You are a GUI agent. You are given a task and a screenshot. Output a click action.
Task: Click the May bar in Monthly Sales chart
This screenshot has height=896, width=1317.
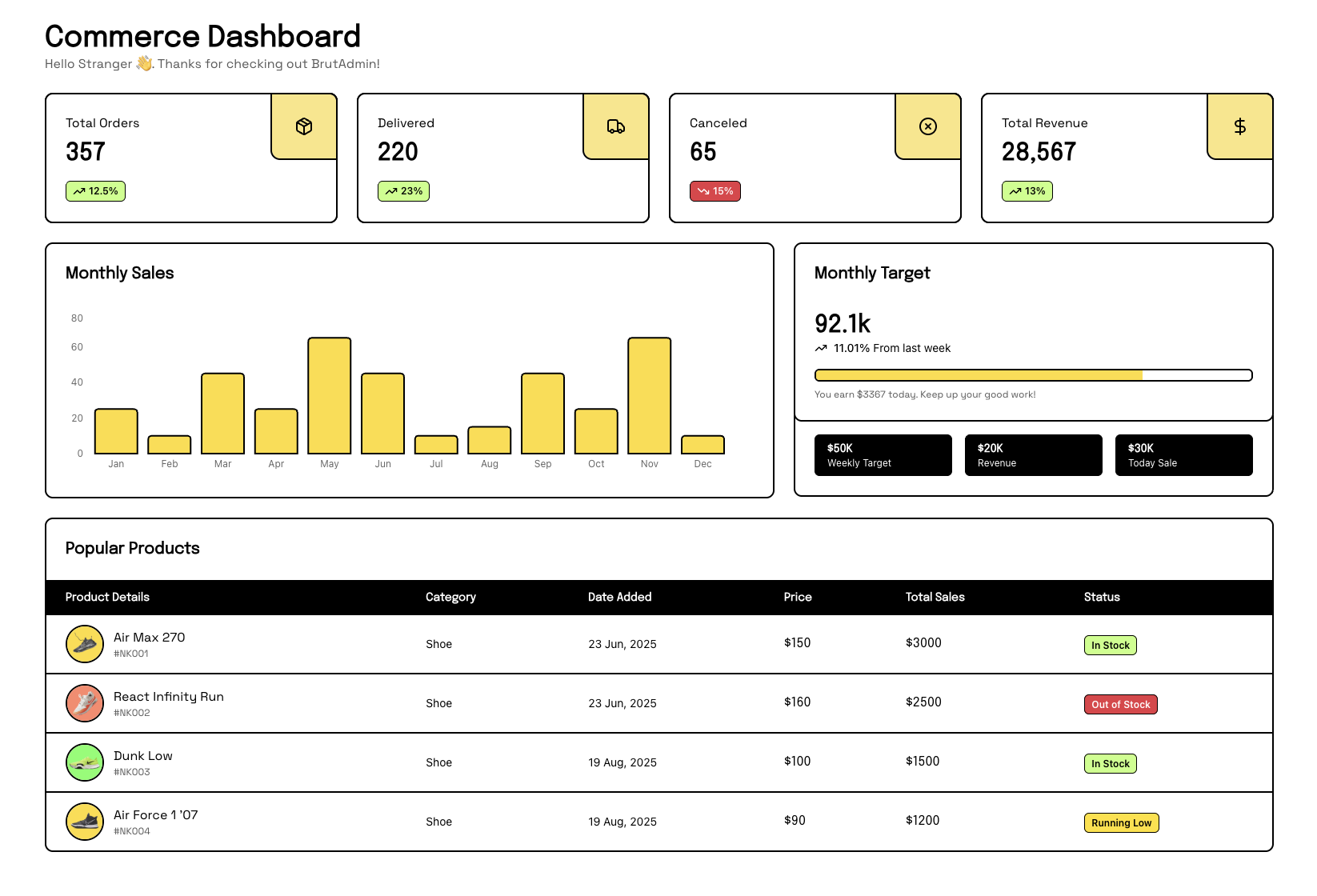pos(330,396)
